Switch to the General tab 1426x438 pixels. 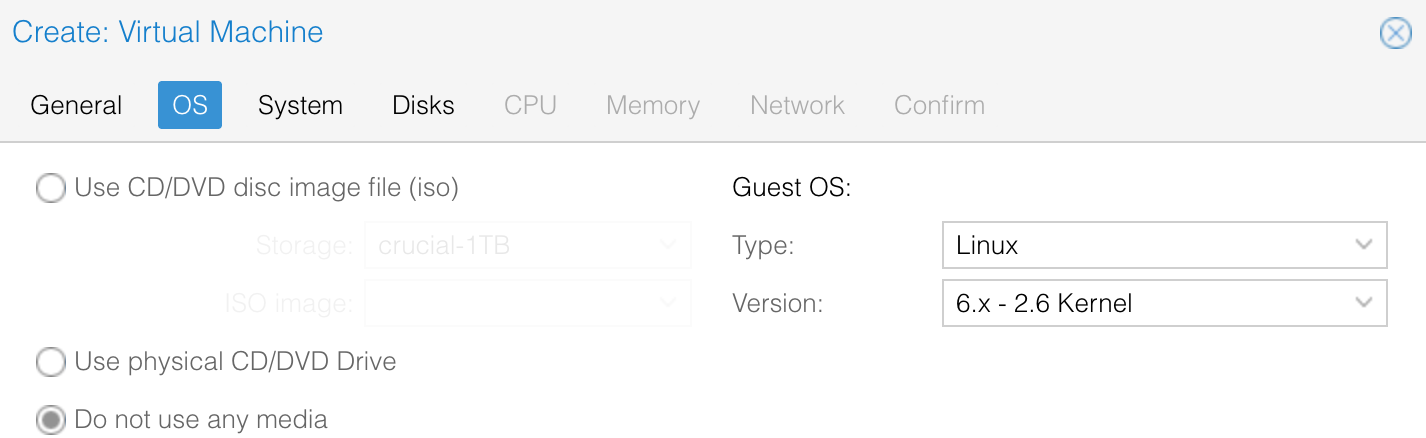click(x=77, y=105)
